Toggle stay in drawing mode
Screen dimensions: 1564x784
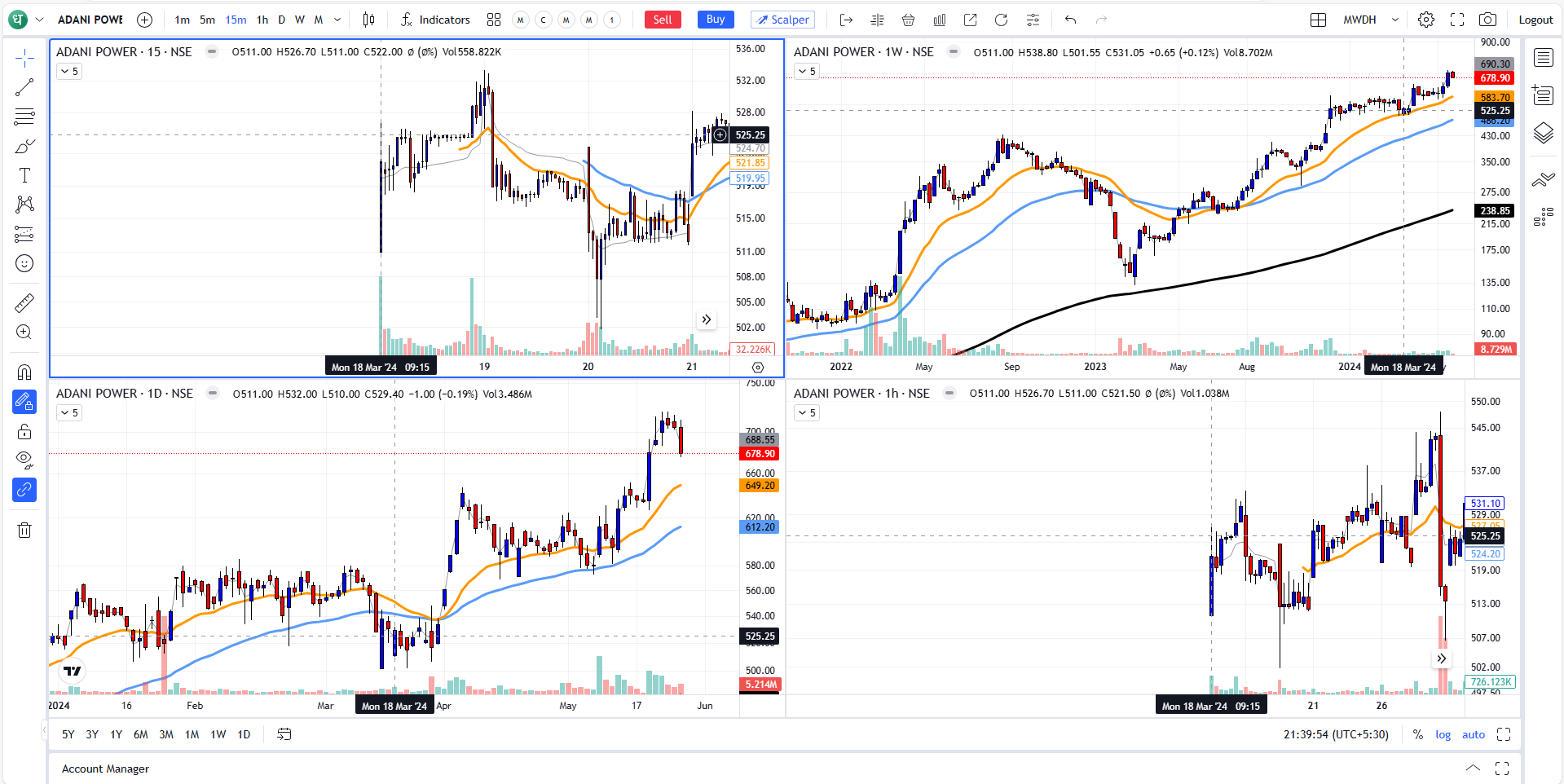click(24, 402)
